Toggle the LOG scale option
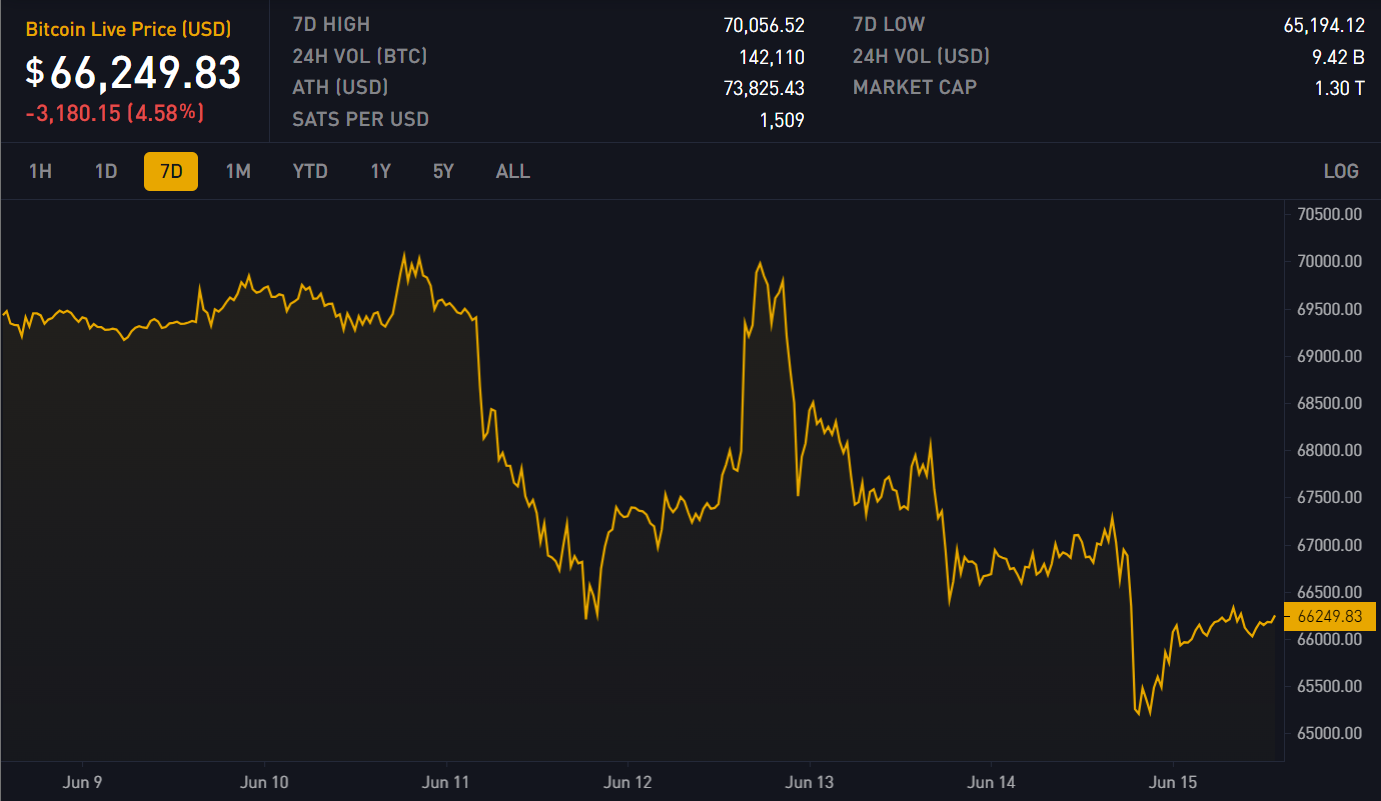Viewport: 1381px width, 801px height. click(x=1341, y=171)
